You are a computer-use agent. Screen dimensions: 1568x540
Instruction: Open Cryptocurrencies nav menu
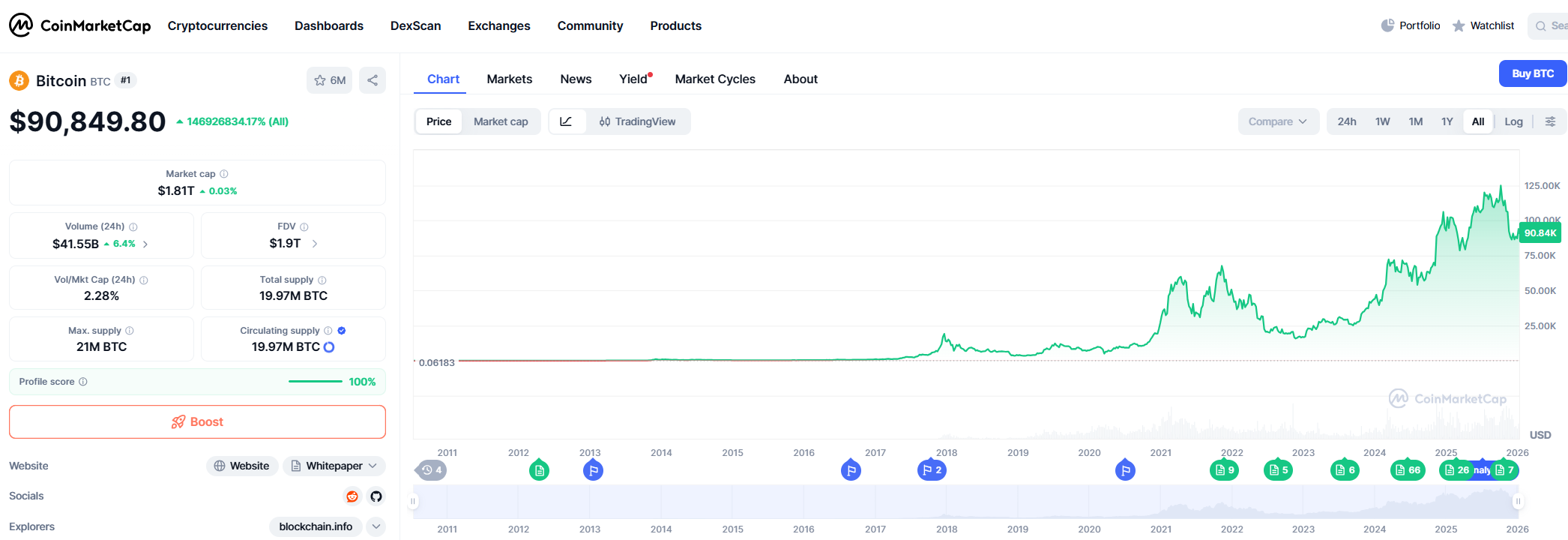[x=217, y=25]
